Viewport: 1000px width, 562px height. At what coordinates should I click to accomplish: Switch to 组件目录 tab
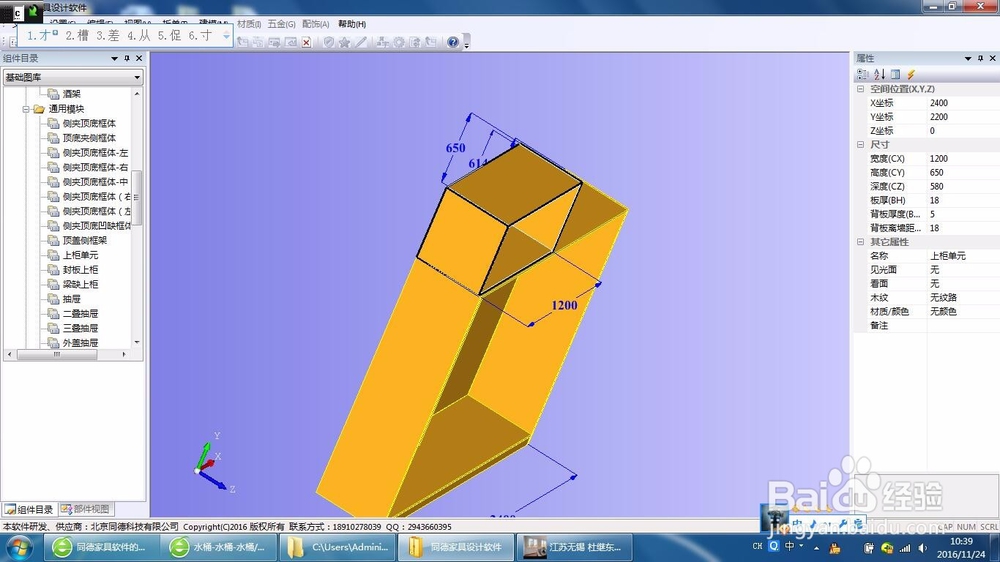pos(29,509)
